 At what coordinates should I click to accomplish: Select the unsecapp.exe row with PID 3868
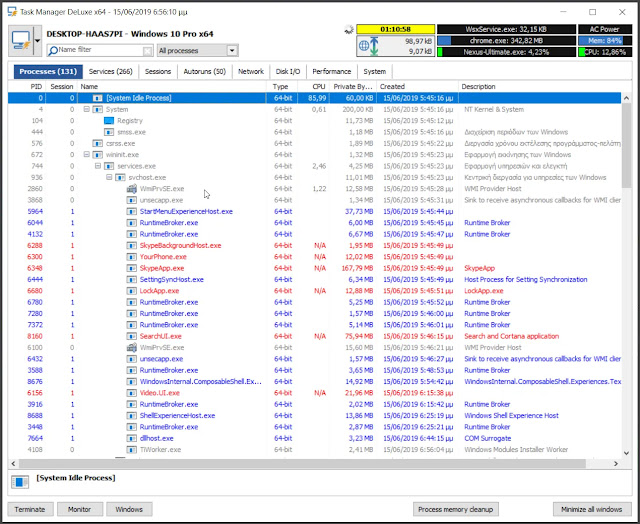315,200
